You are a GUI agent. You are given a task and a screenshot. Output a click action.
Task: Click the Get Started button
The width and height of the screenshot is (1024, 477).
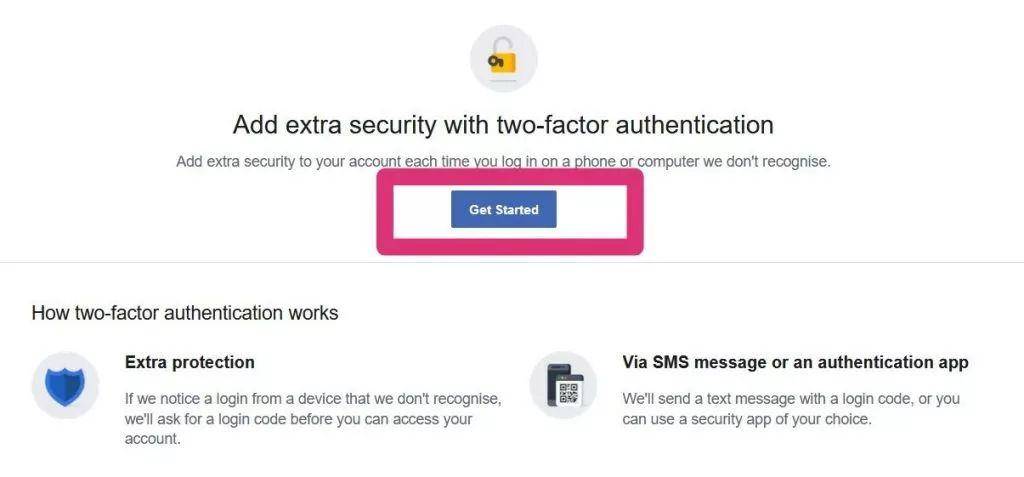point(504,209)
